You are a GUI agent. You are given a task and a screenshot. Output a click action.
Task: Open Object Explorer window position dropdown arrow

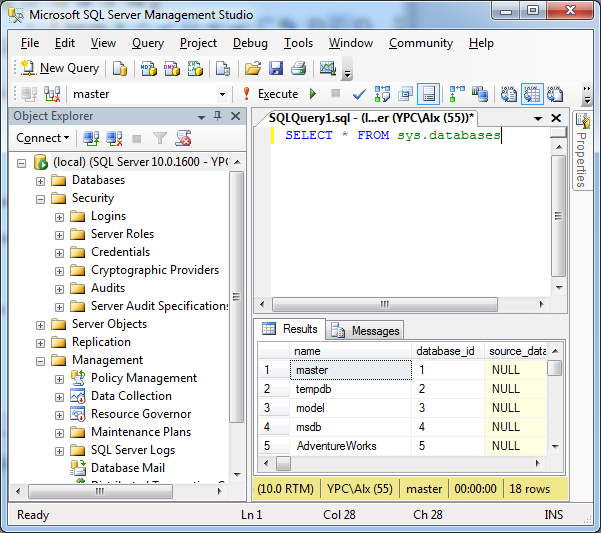pos(201,117)
